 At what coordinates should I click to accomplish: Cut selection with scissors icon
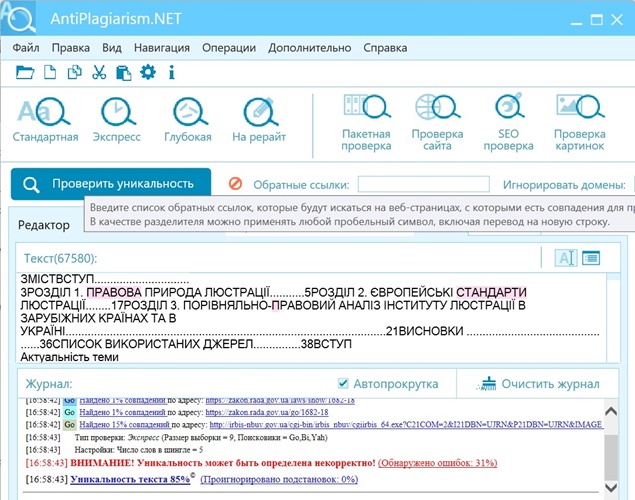[x=99, y=72]
